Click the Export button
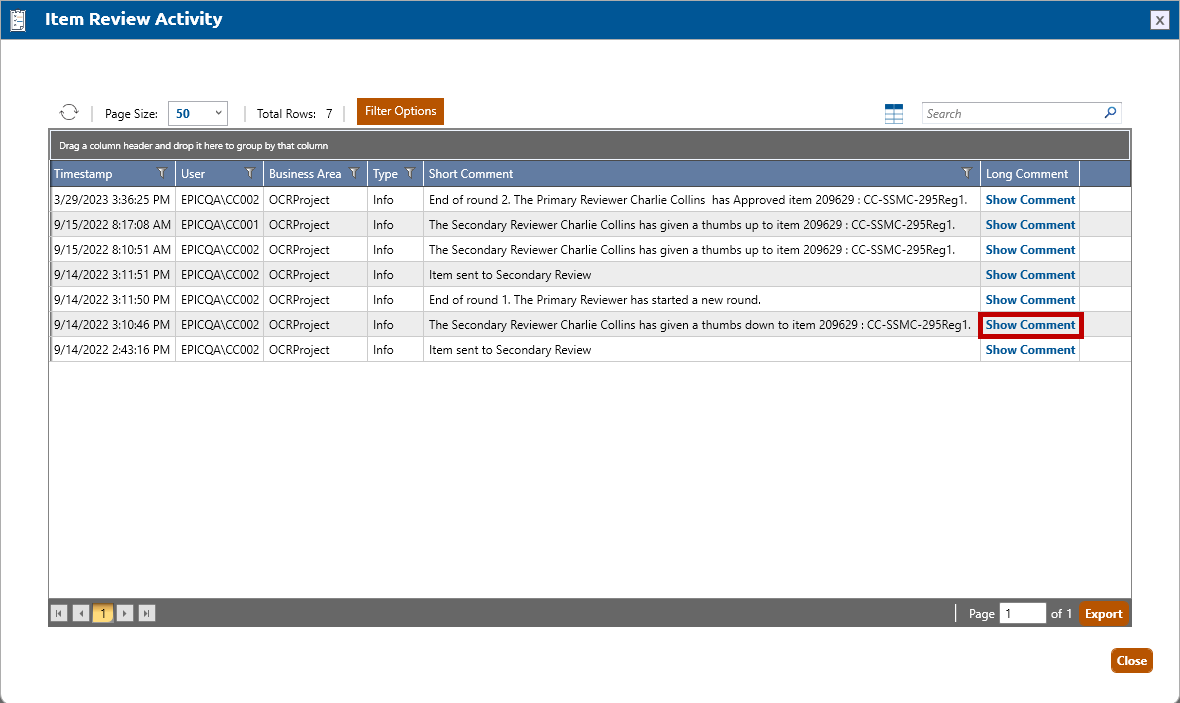 click(x=1104, y=614)
